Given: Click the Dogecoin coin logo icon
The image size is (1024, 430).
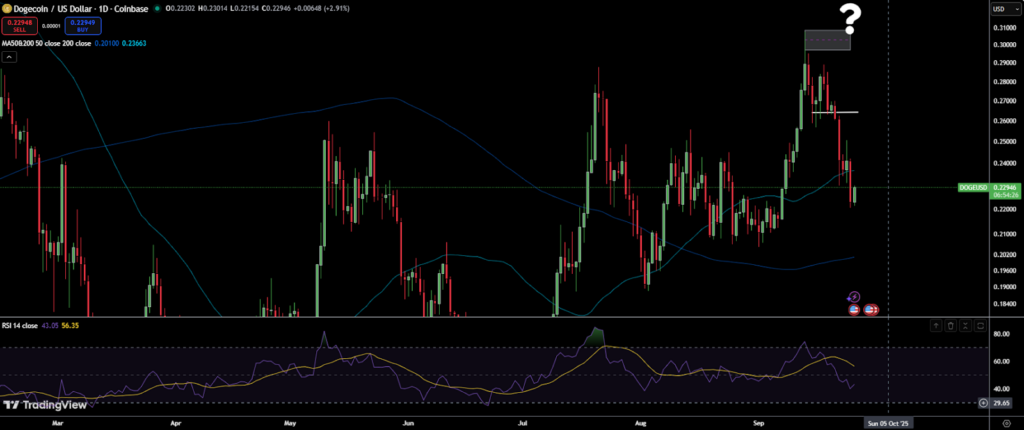Looking at the screenshot, I should [x=8, y=8].
